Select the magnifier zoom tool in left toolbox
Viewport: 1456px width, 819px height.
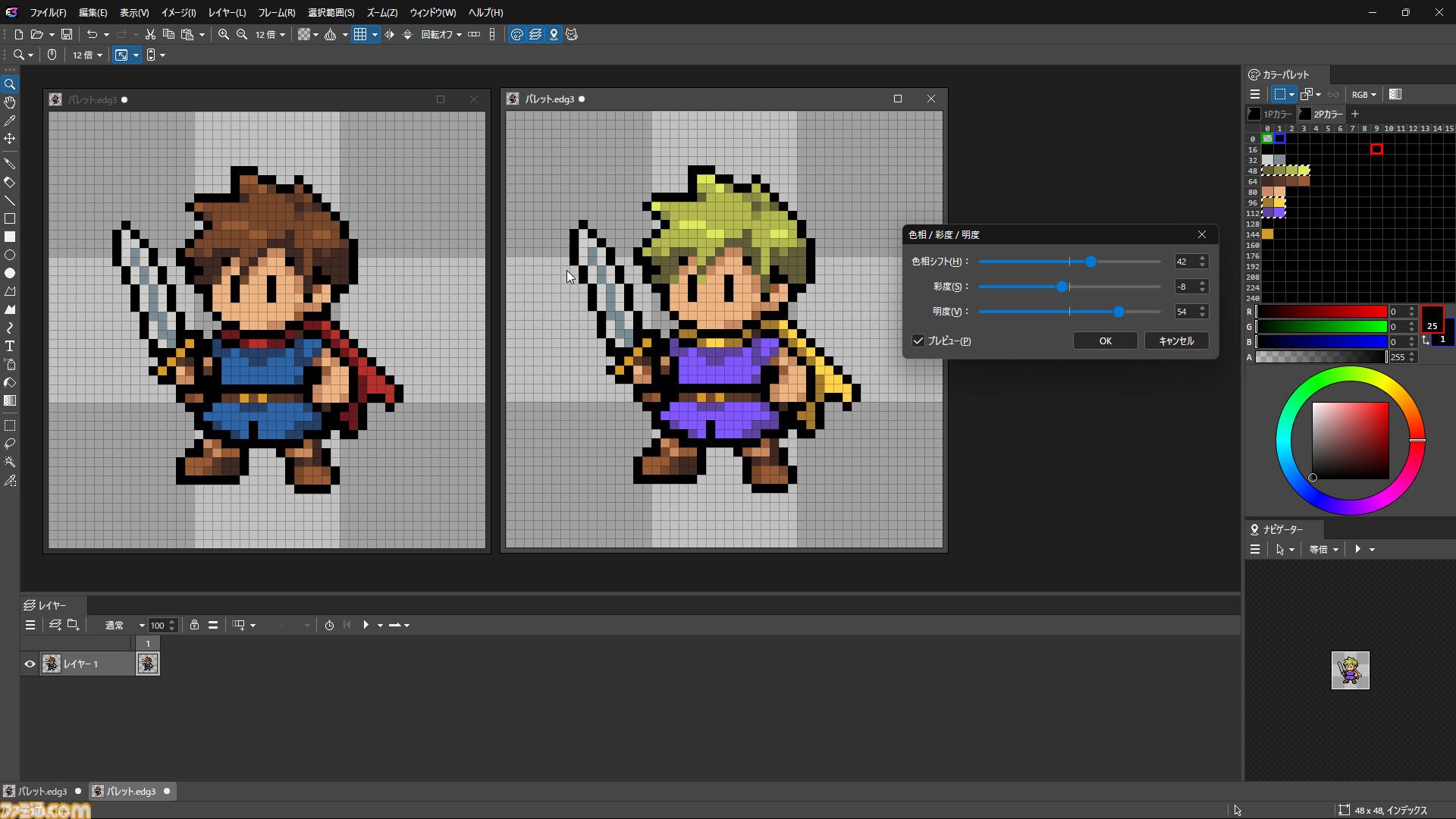click(x=10, y=84)
